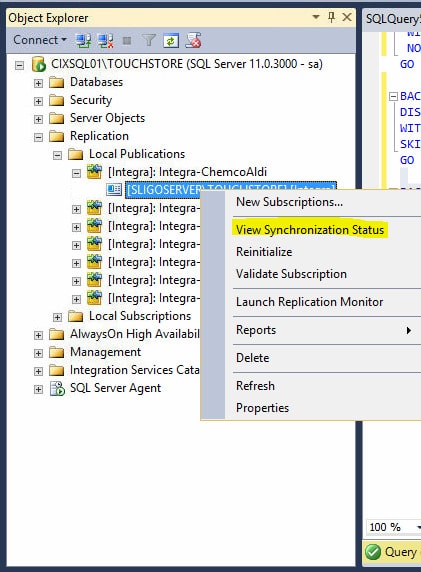421x572 pixels.
Task: Click the AlwaysOn High Availability folder icon
Action: click(x=57, y=334)
